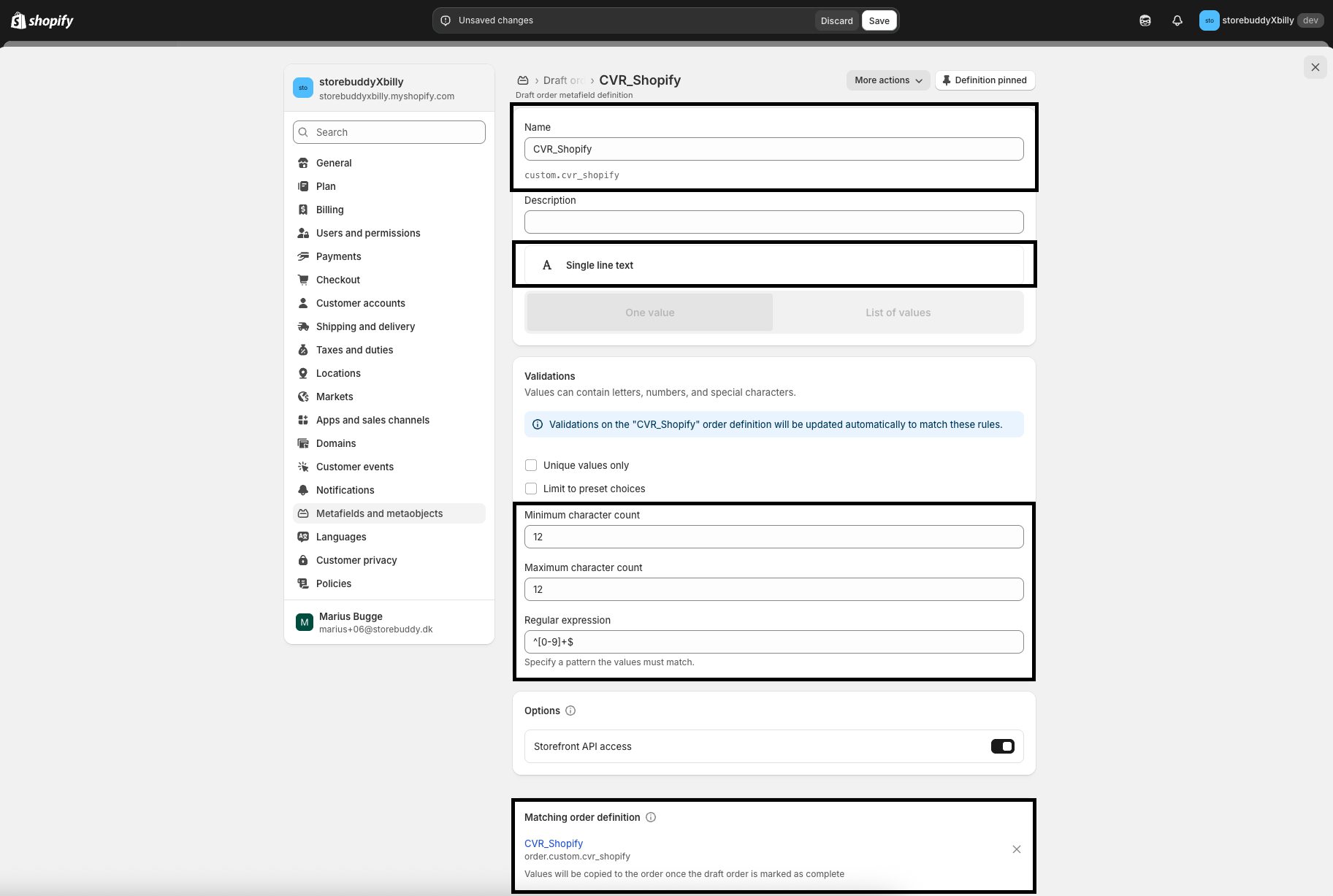Open Customer events settings
1333x896 pixels.
(x=354, y=467)
